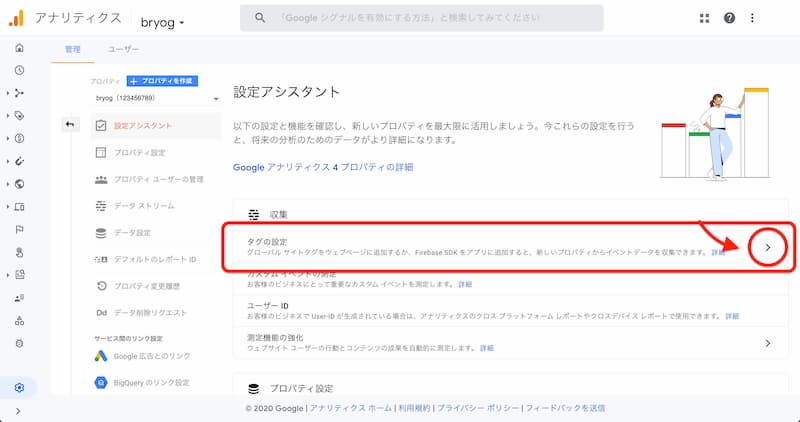The width and height of the screenshot is (800, 422).
Task: Click the Google Analytics logo
Action: [16, 18]
